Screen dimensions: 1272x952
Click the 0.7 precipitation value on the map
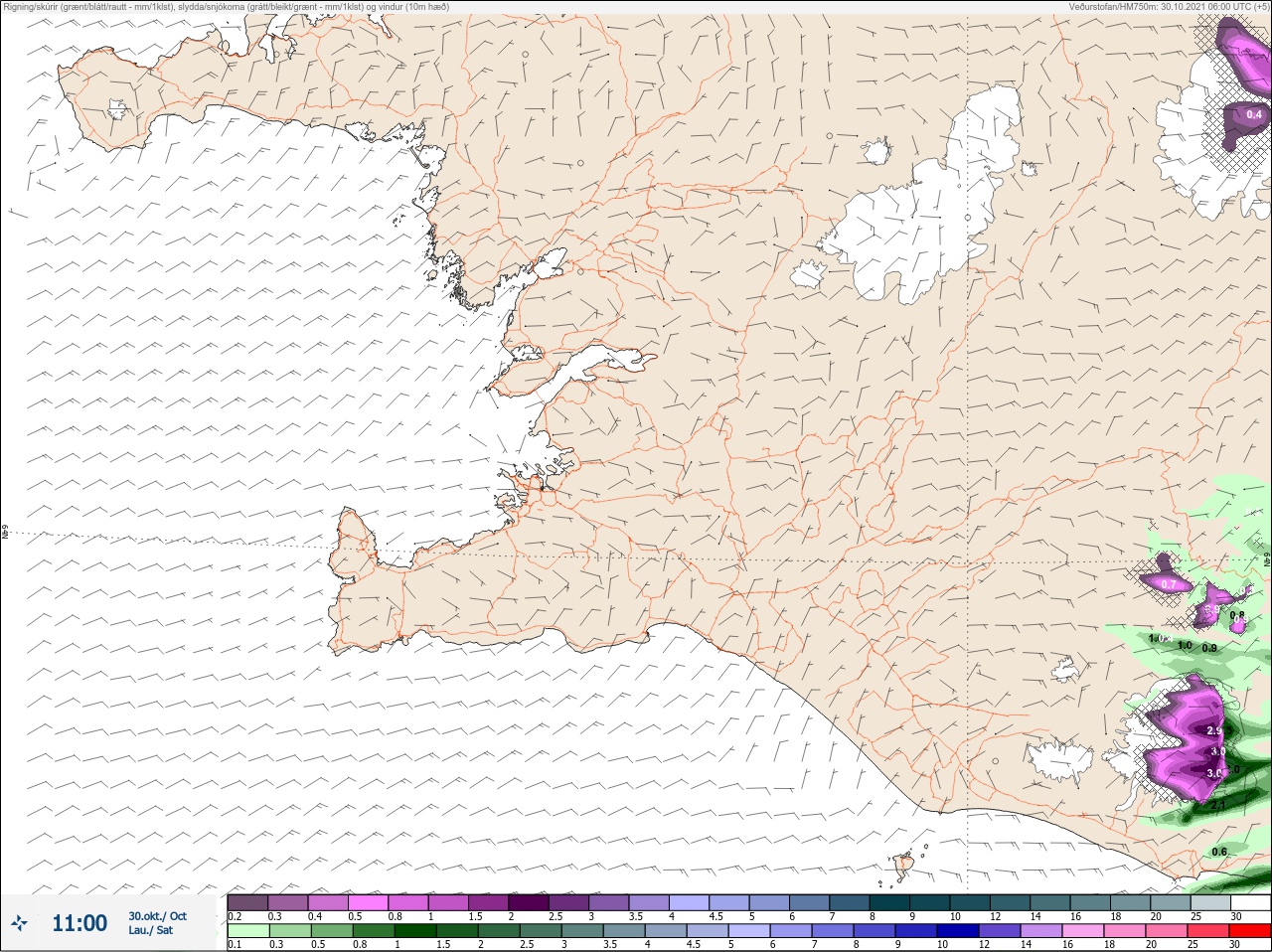point(1169,584)
